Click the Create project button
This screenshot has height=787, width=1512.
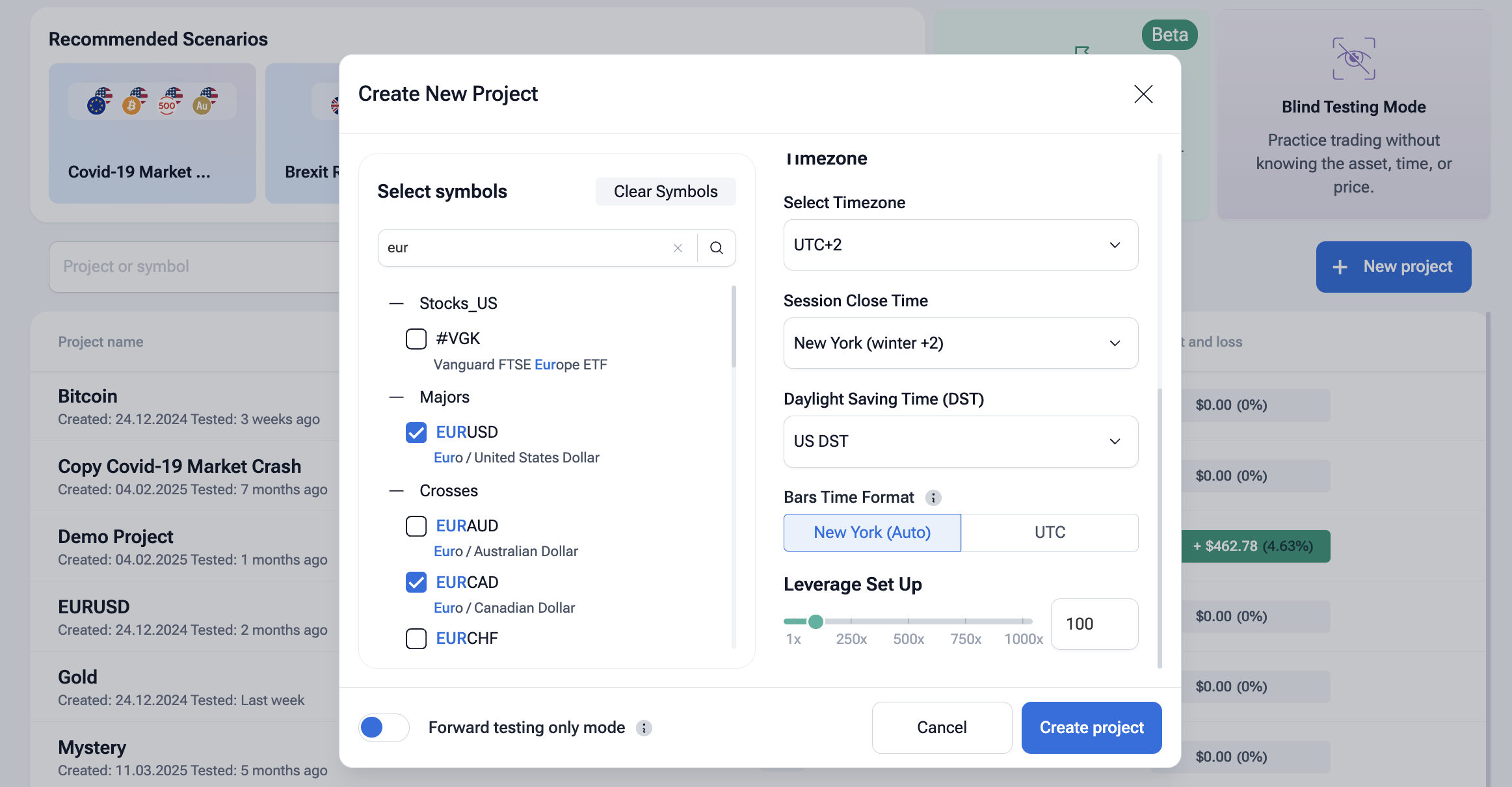click(x=1091, y=727)
